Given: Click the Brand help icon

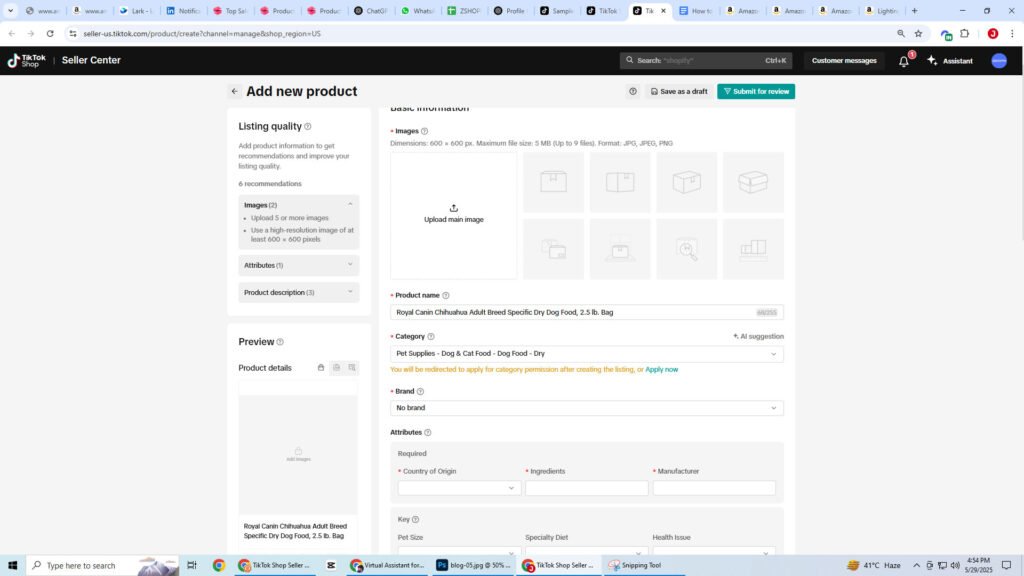Looking at the screenshot, I should pos(421,392).
